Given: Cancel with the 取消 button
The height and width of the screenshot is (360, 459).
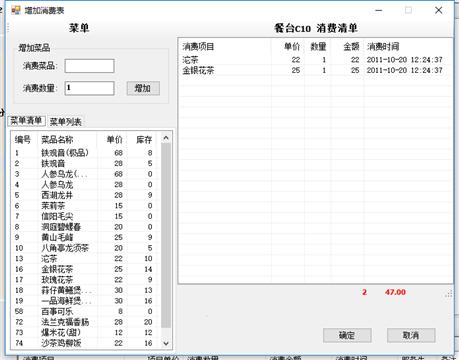Looking at the screenshot, I should [x=411, y=335].
